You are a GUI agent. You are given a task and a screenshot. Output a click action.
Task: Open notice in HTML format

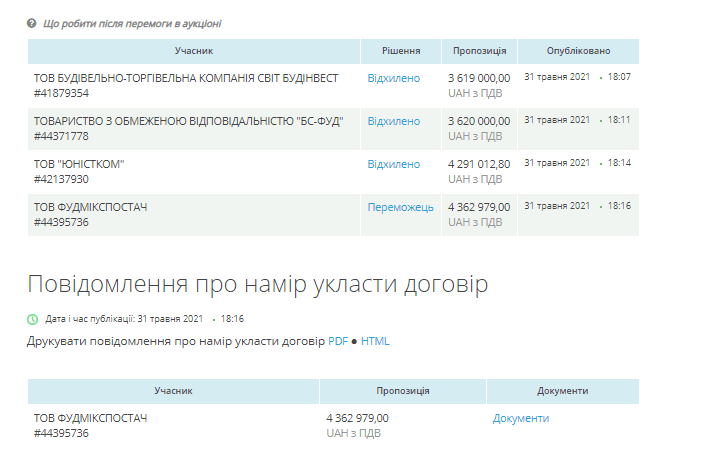[x=375, y=341]
